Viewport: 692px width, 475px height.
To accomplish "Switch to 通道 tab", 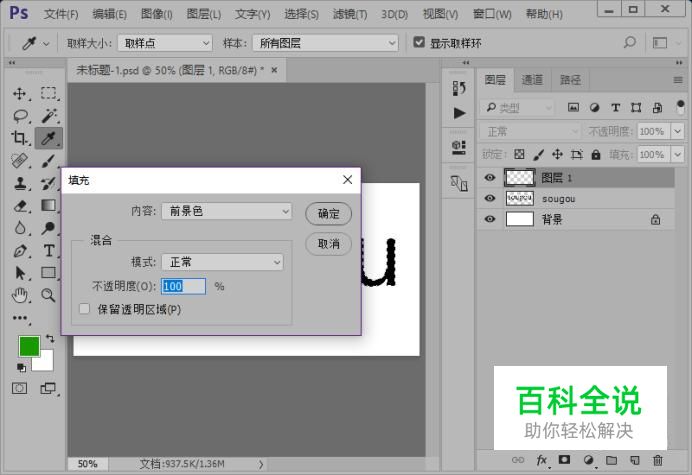I will (532, 80).
